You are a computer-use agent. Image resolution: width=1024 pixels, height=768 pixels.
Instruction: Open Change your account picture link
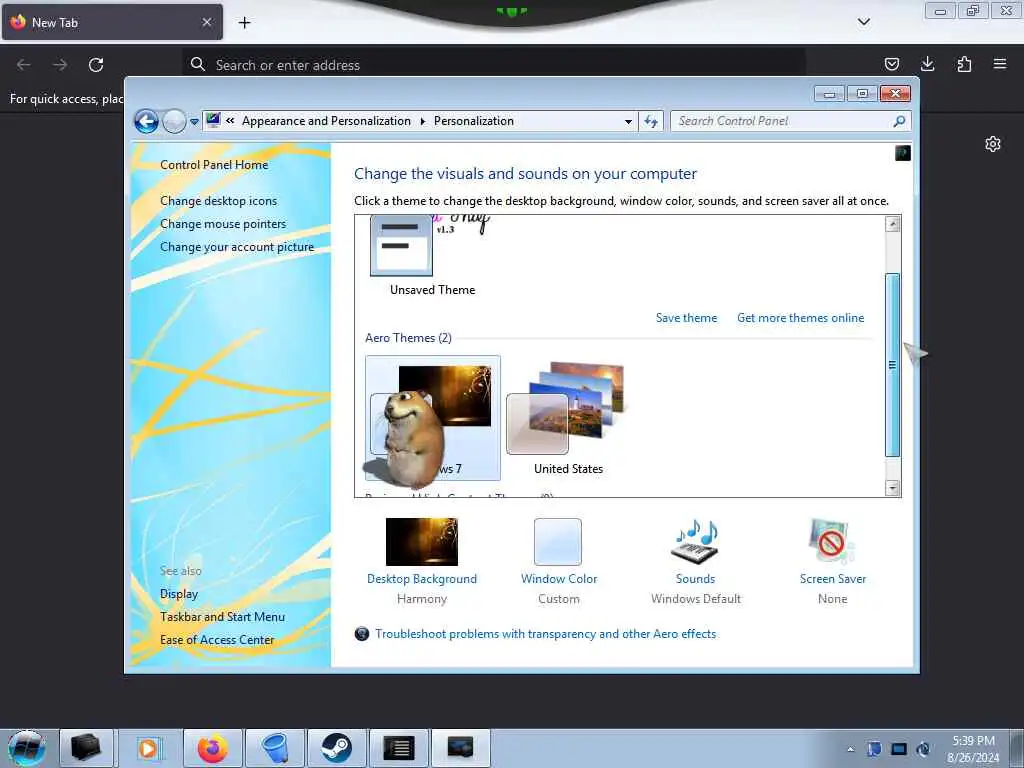click(x=237, y=247)
